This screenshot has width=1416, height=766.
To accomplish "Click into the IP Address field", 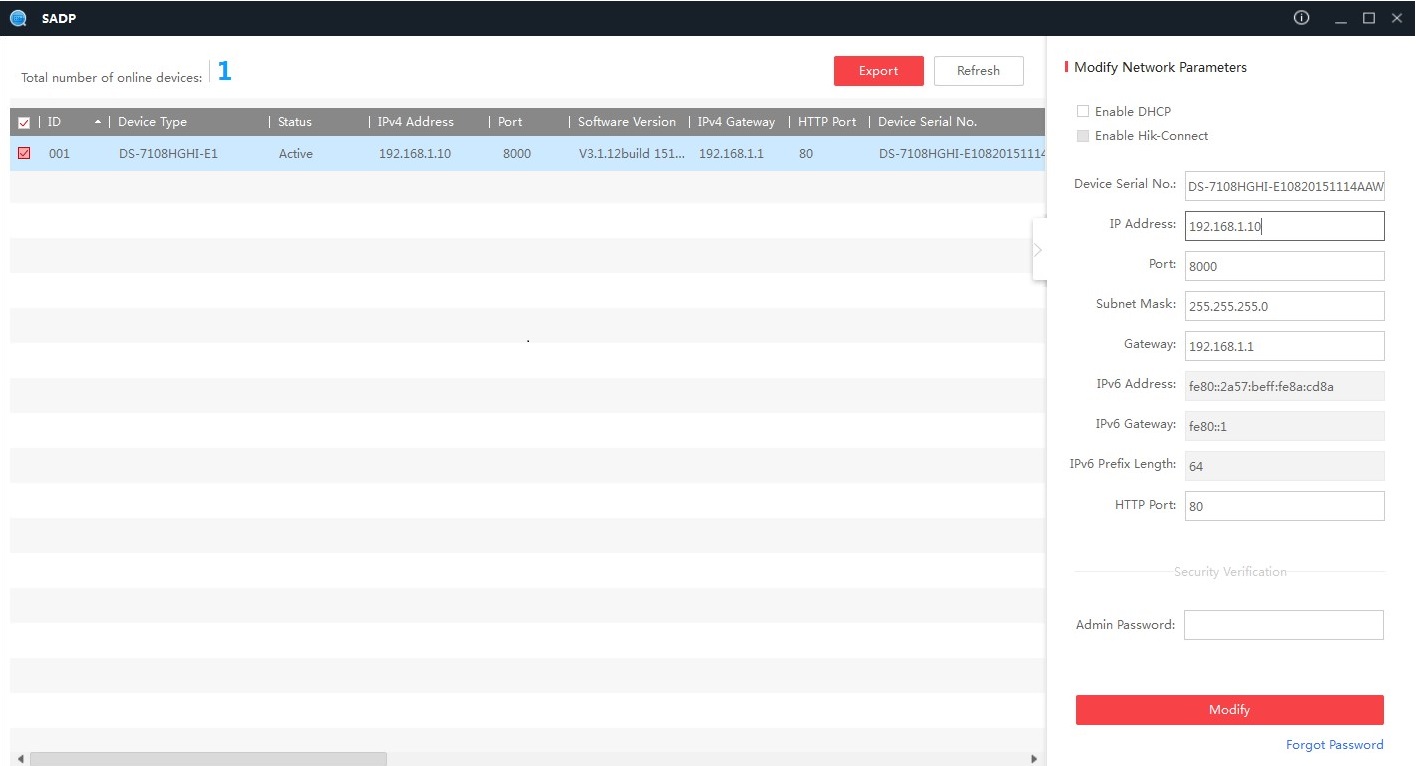I will pyautogui.click(x=1285, y=226).
